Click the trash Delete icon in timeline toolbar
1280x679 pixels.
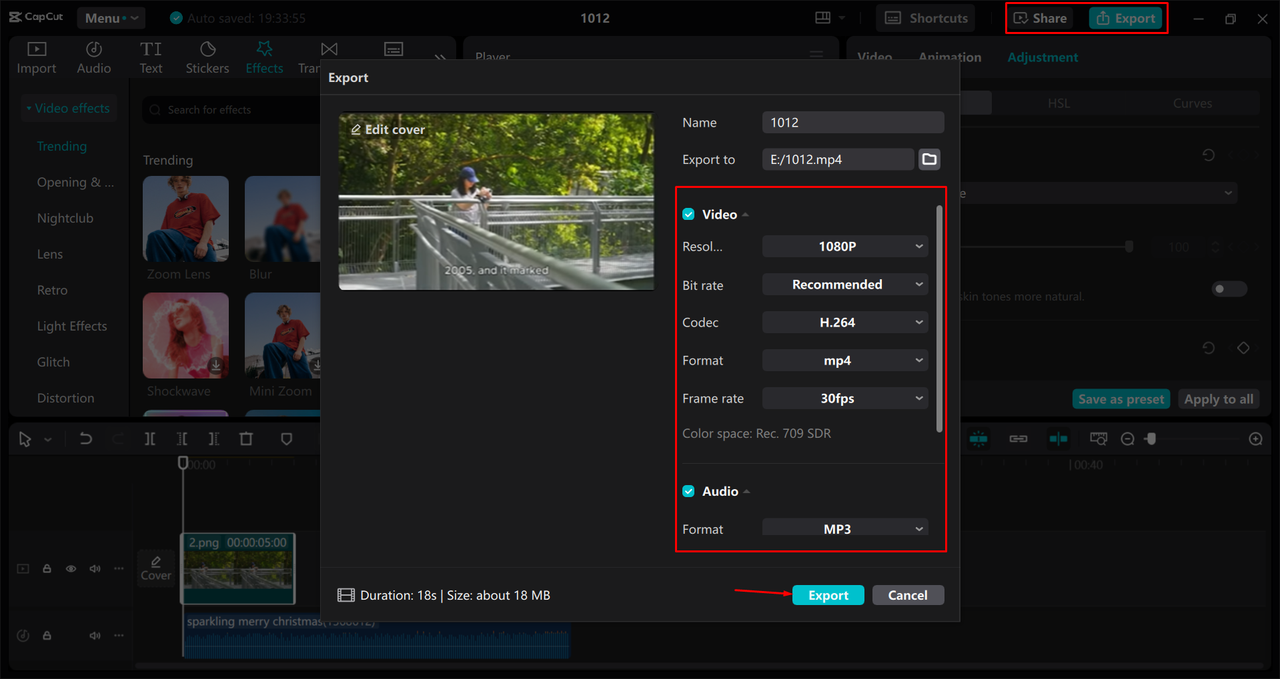coord(246,439)
